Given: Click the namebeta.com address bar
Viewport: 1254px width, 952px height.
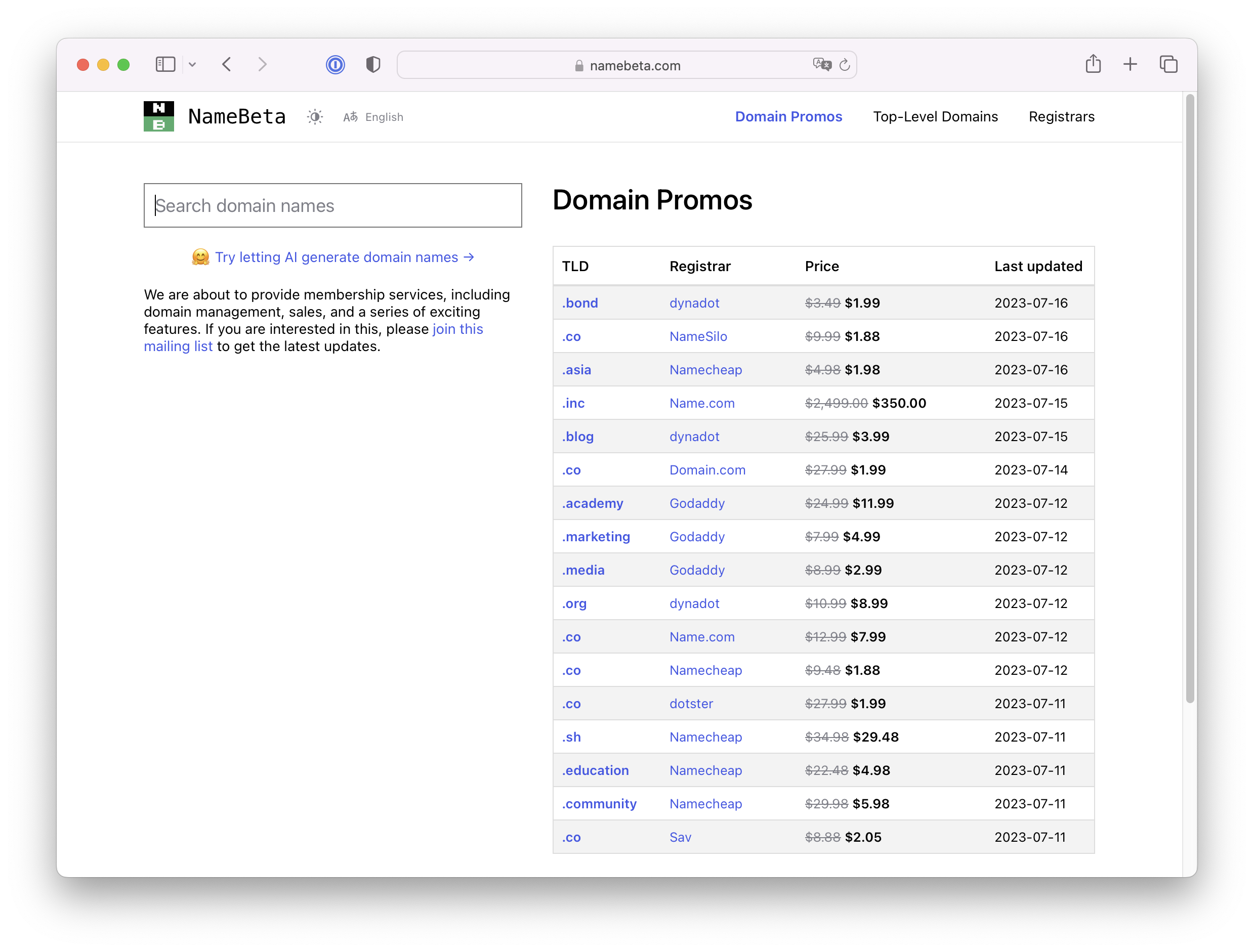Looking at the screenshot, I should (x=626, y=65).
